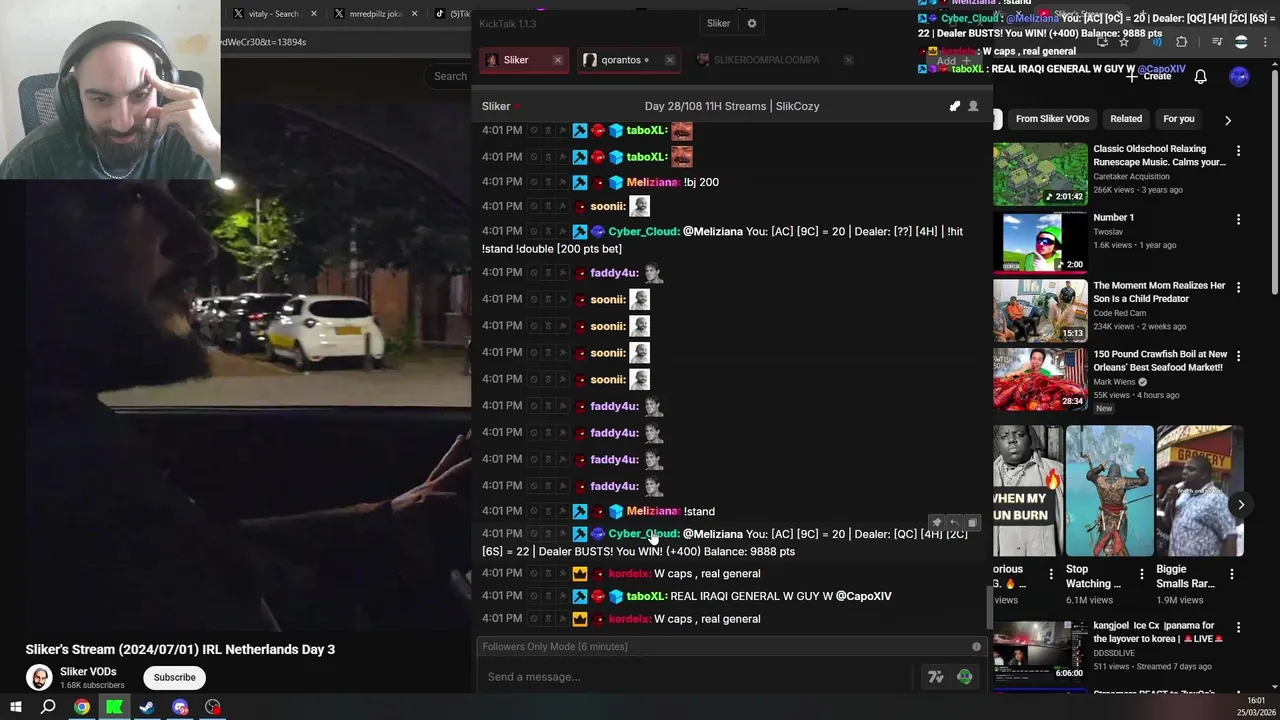Select From Sliker VODs filter chip

coord(1052,119)
